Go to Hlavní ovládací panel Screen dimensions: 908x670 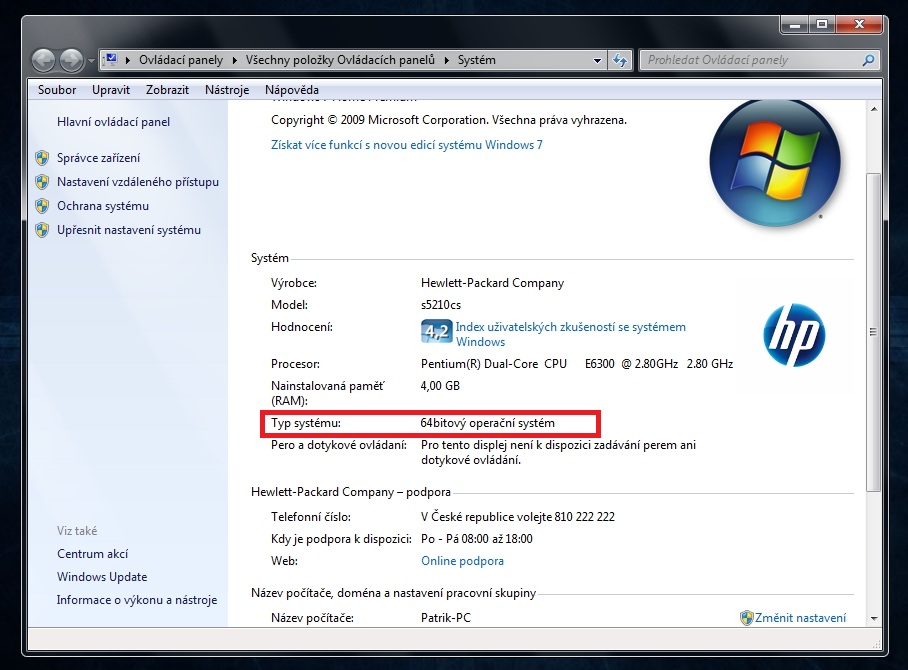tap(114, 122)
